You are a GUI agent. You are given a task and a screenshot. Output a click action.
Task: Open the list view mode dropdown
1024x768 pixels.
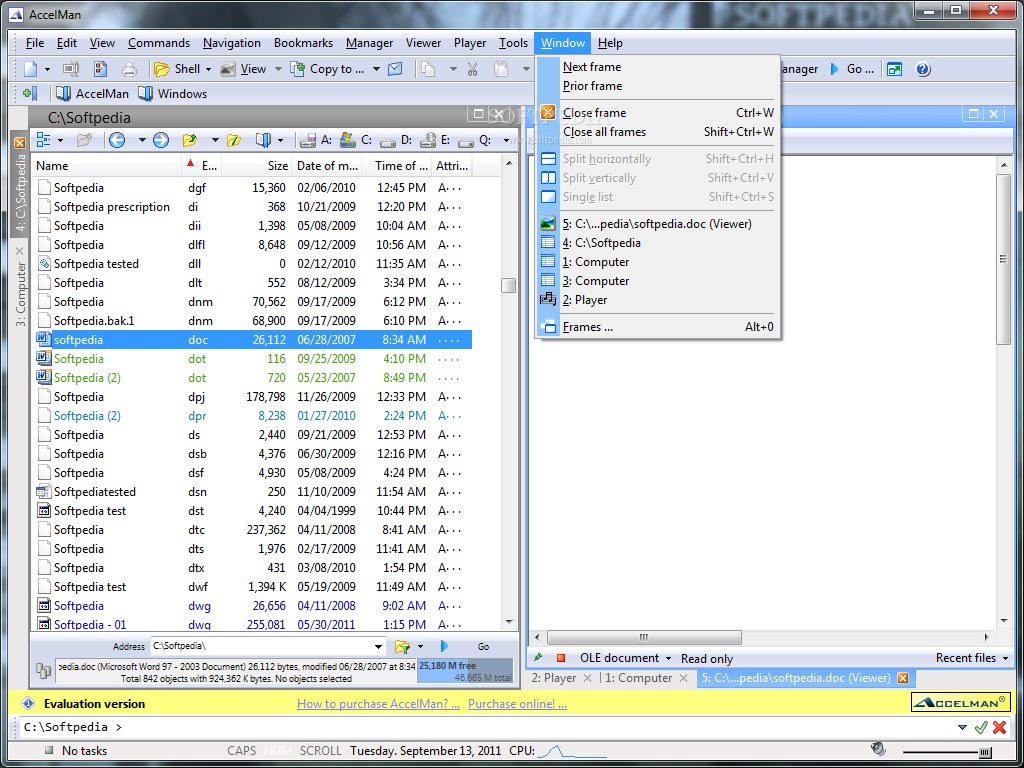pyautogui.click(x=60, y=140)
